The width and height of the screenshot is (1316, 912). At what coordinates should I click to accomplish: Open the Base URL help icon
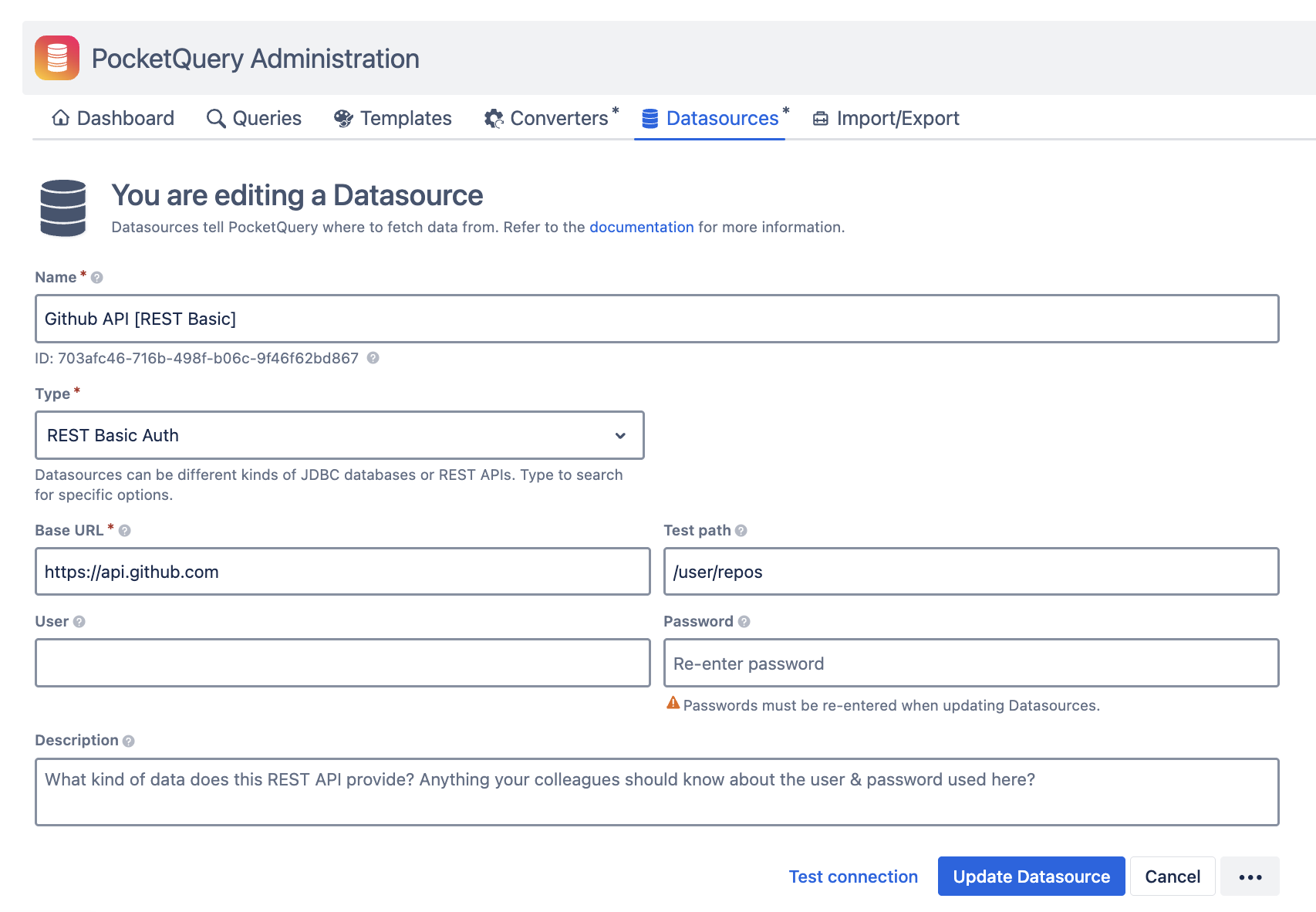pos(126,530)
